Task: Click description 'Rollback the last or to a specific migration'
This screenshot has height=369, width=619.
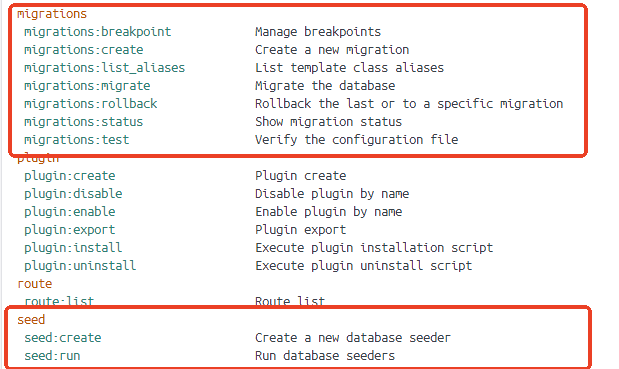Action: [x=409, y=104]
